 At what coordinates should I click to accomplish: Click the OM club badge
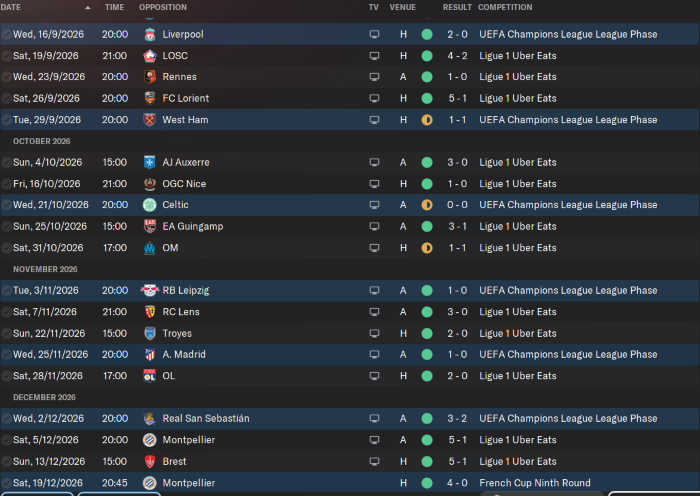[149, 248]
